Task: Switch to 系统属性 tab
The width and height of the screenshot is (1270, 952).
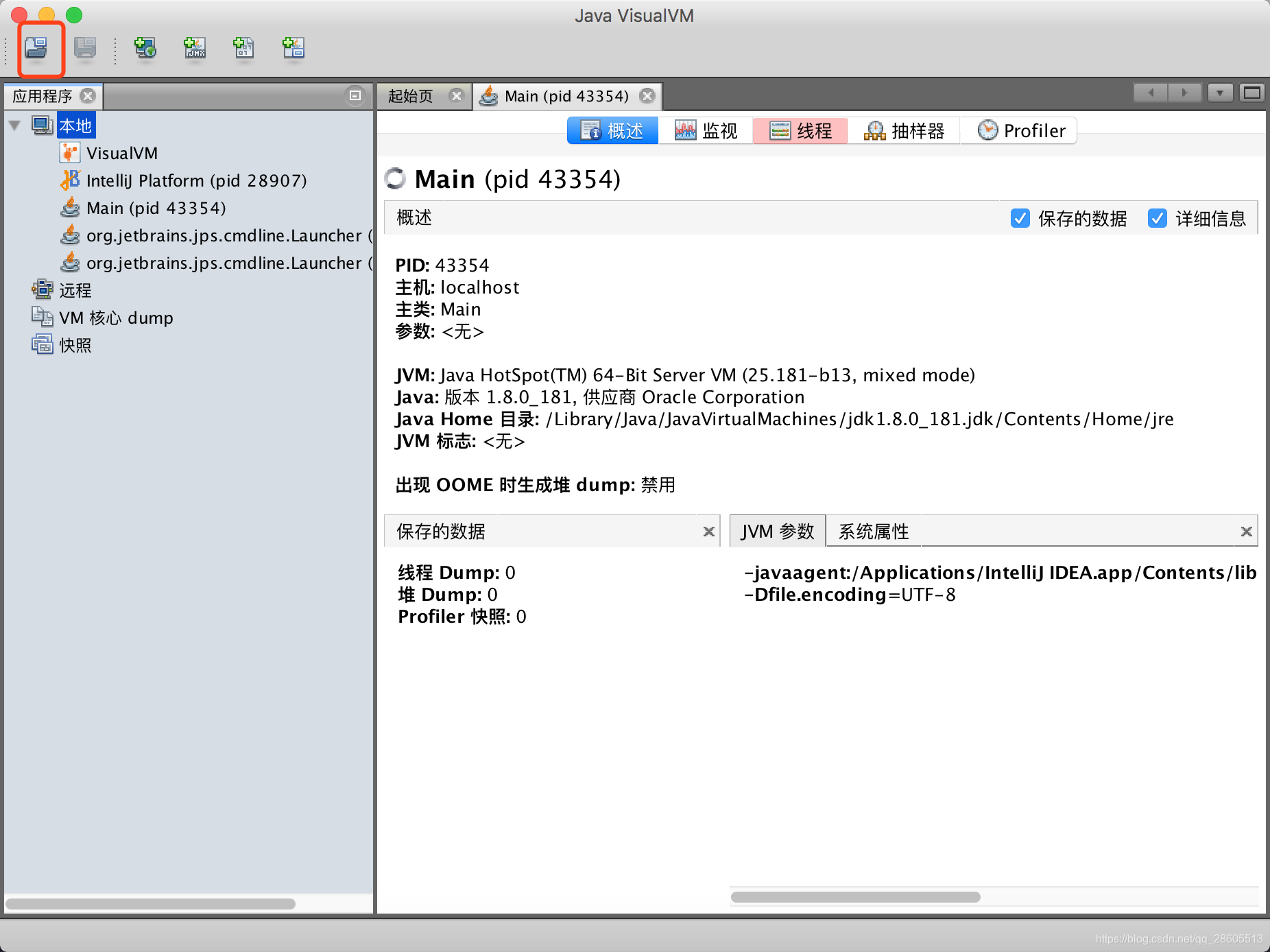Action: pos(874,532)
